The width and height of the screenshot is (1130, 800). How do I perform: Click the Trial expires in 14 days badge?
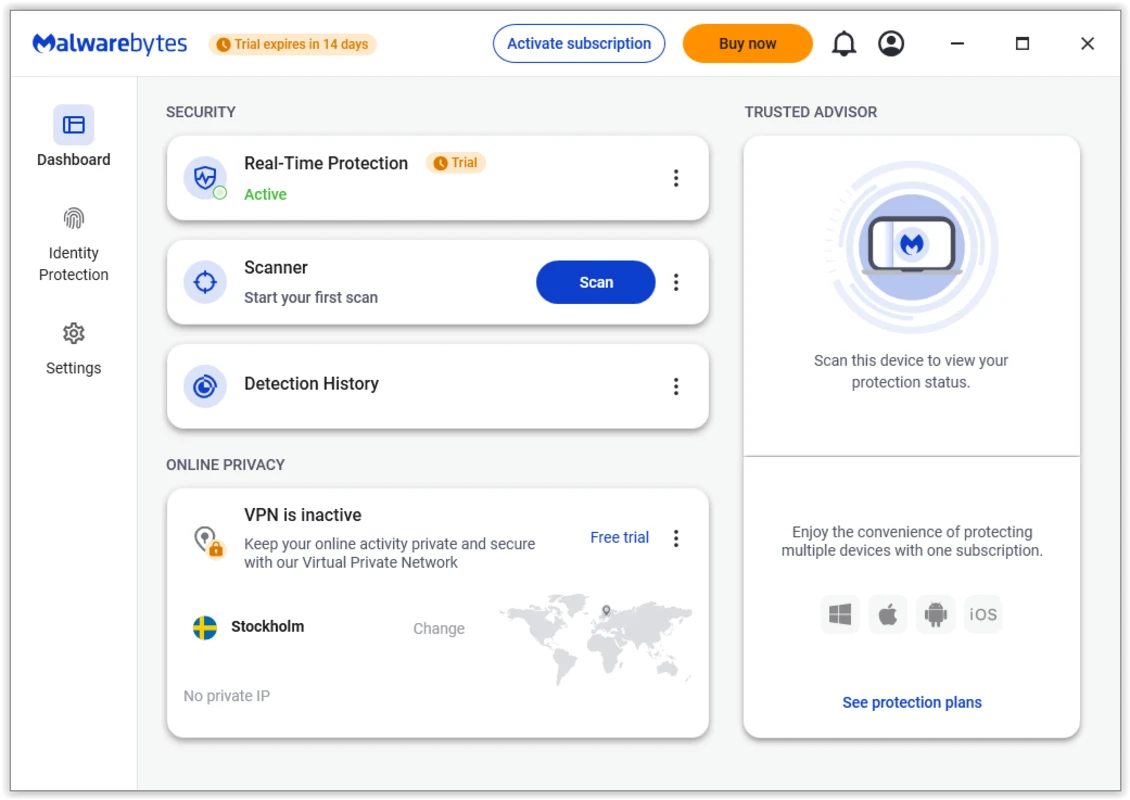292,44
